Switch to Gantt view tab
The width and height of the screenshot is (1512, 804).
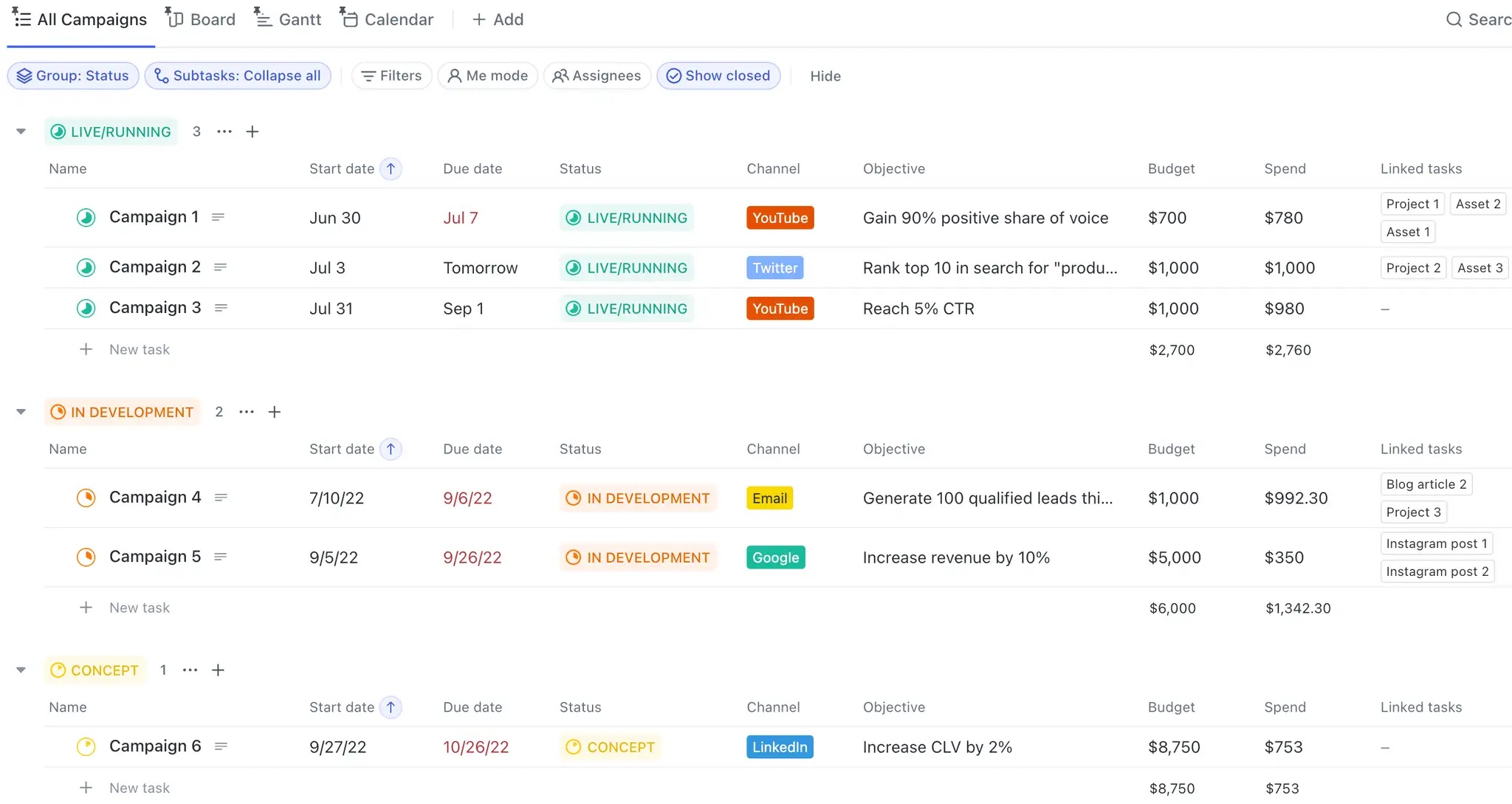288,19
